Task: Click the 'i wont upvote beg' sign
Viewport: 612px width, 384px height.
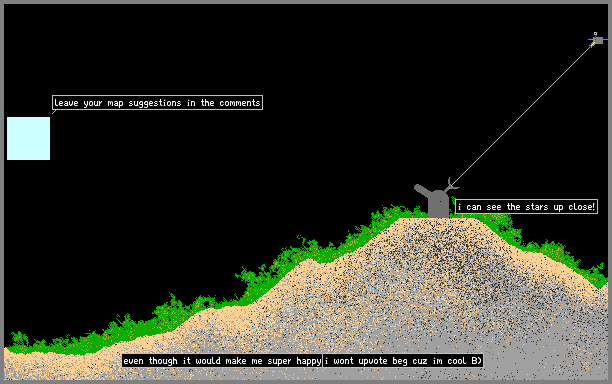Action: (x=403, y=361)
